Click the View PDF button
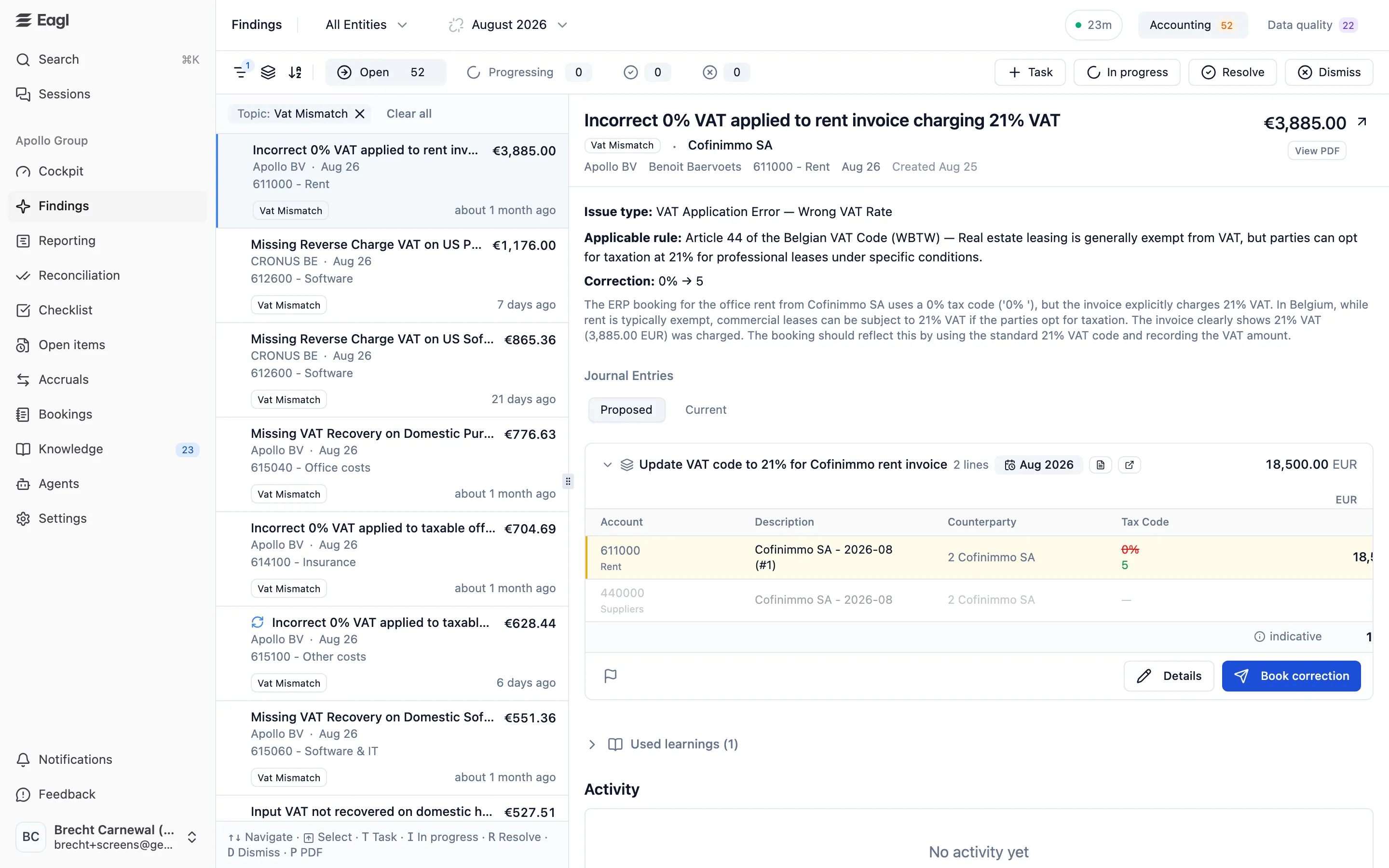 tap(1317, 150)
